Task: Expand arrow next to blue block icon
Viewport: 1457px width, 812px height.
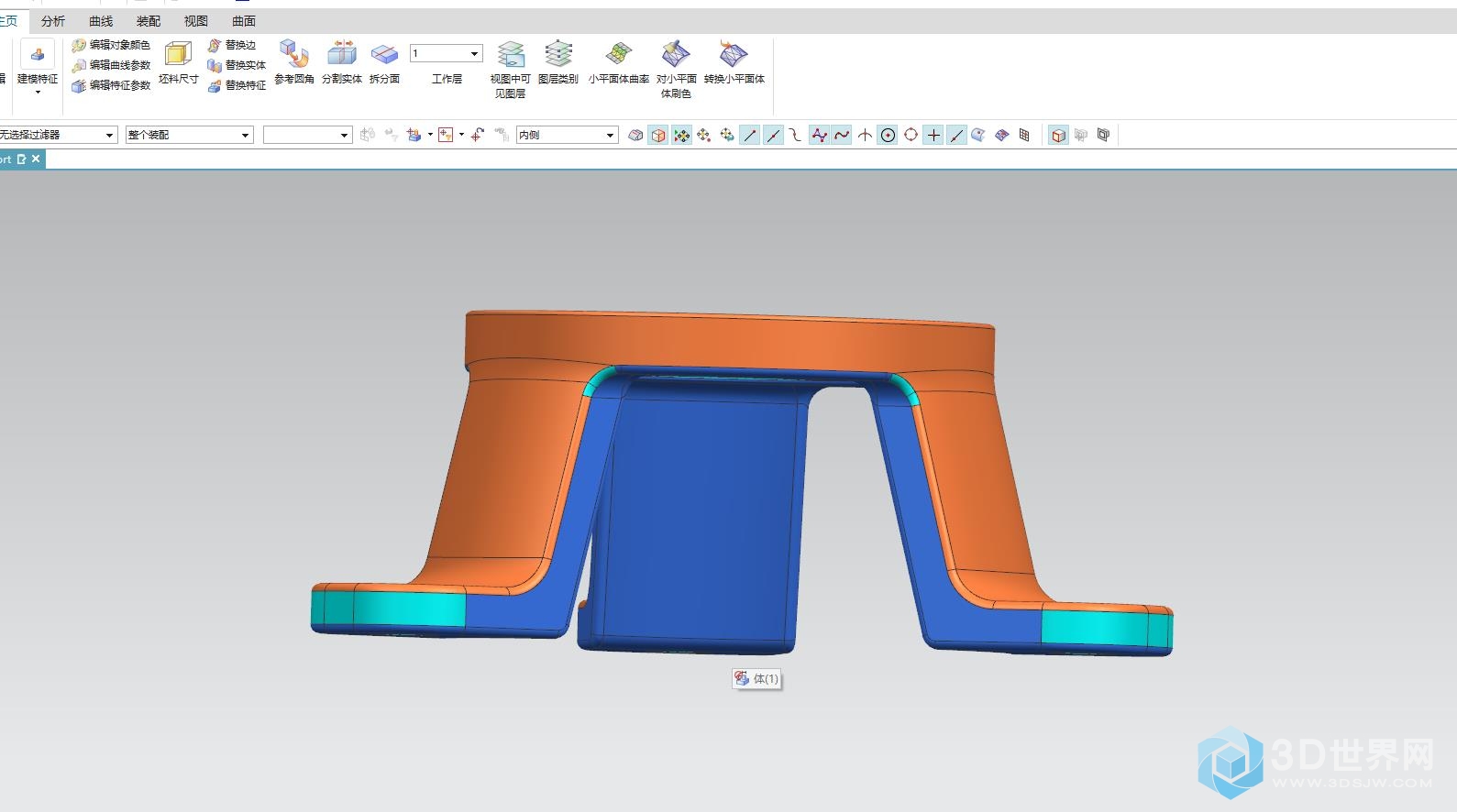Action: tap(430, 135)
